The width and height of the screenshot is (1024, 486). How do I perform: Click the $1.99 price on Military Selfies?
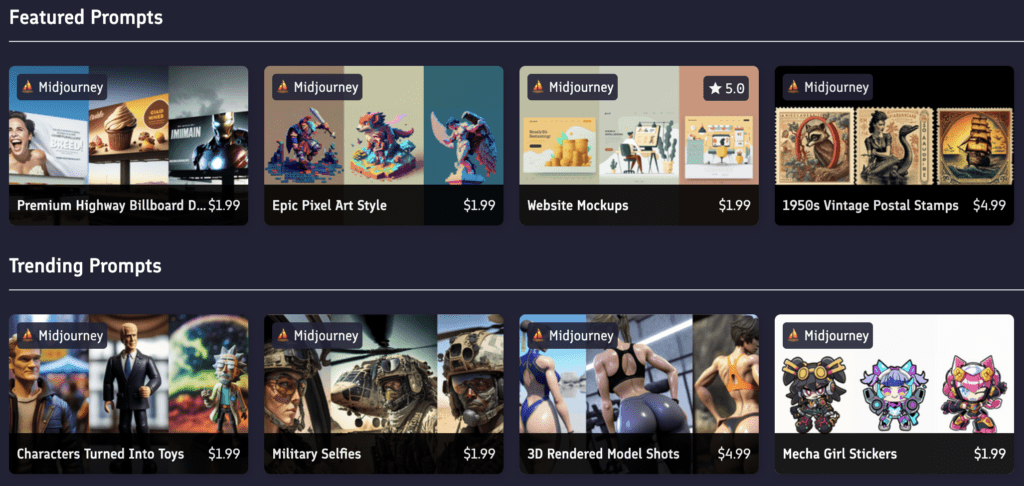coord(479,453)
